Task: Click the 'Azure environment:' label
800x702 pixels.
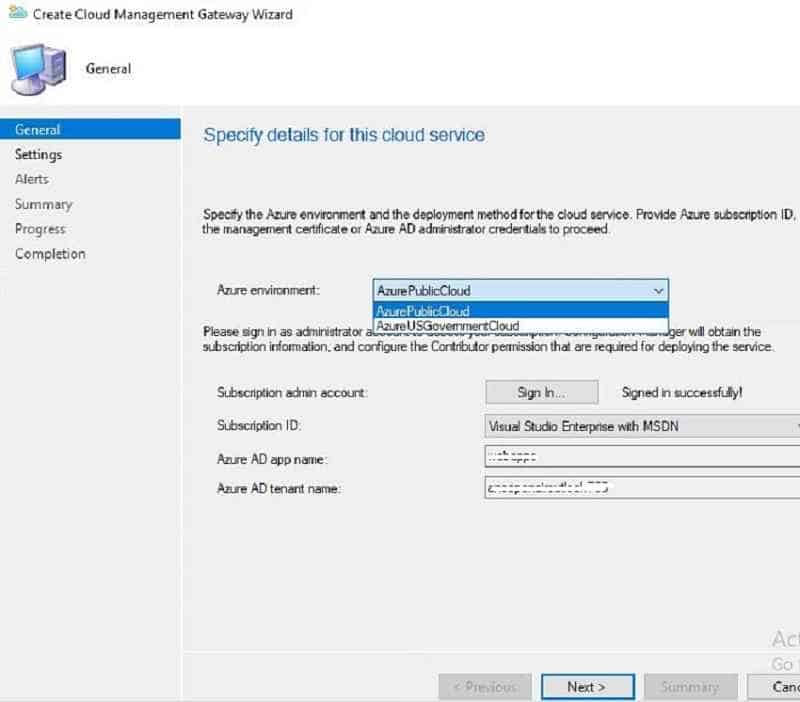Action: [268, 290]
